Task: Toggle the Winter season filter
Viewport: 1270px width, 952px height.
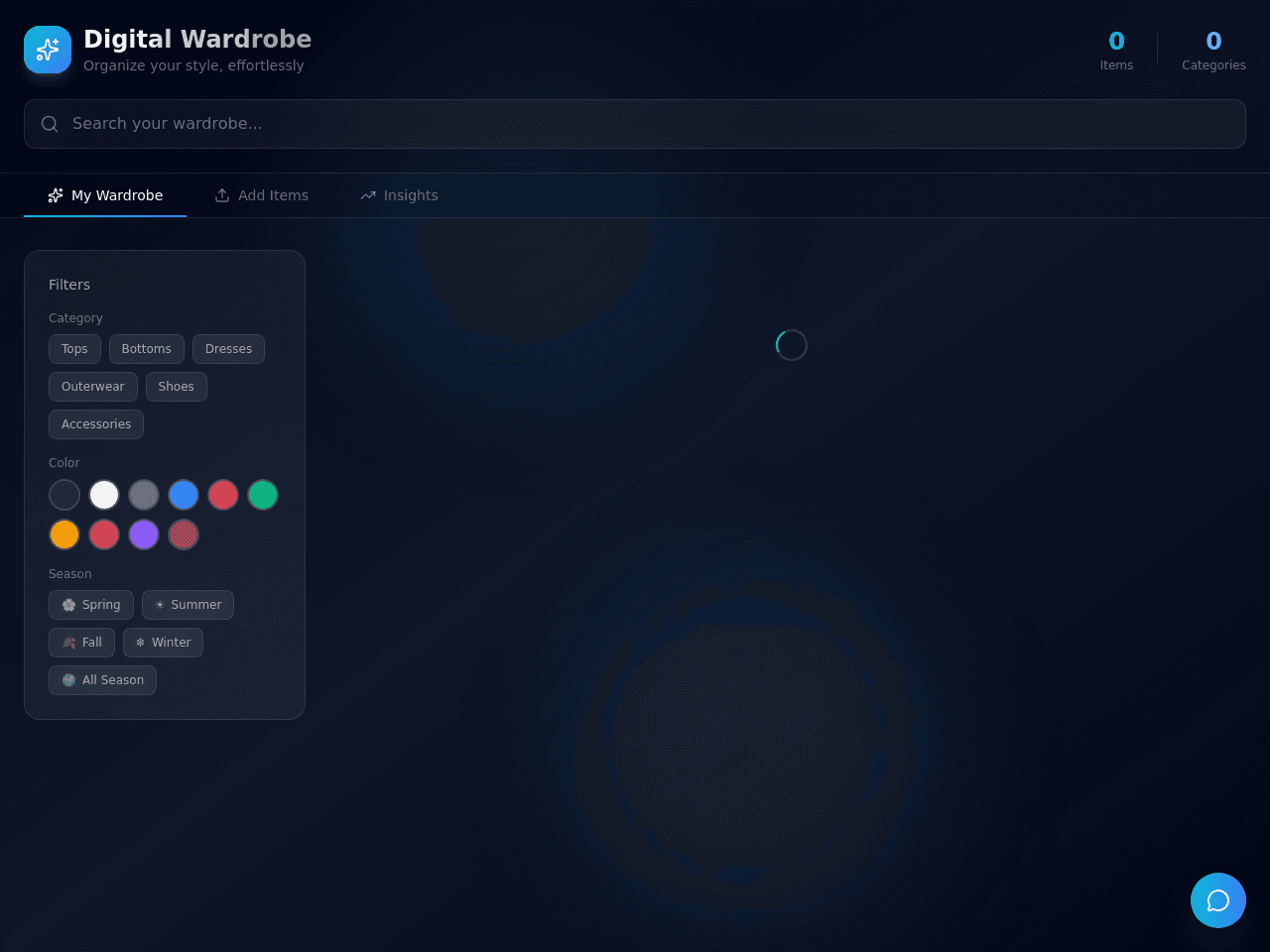Action: click(x=163, y=643)
